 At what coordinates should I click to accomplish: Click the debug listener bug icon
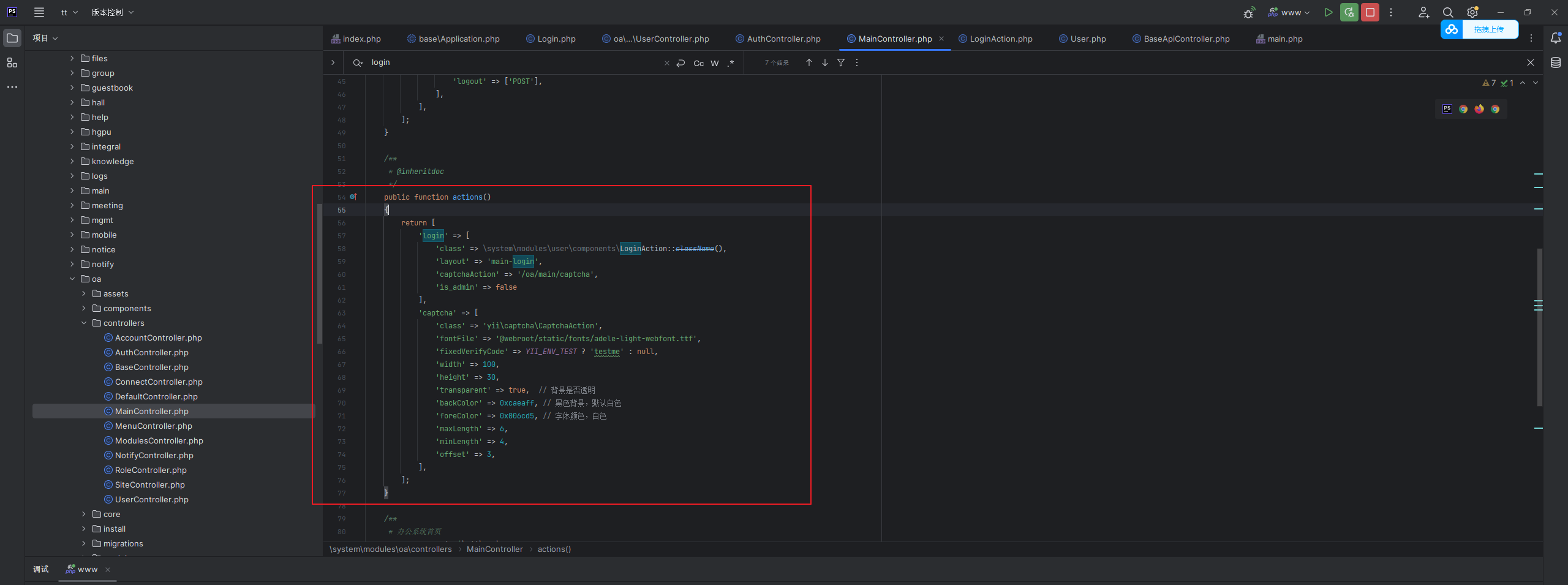tap(1249, 12)
